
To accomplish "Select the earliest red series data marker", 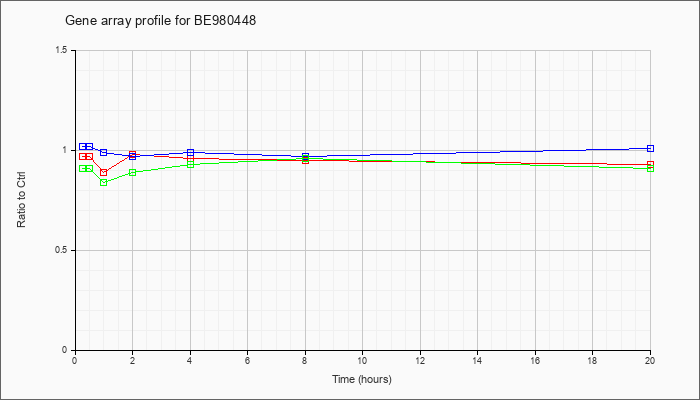I will [x=82, y=156].
